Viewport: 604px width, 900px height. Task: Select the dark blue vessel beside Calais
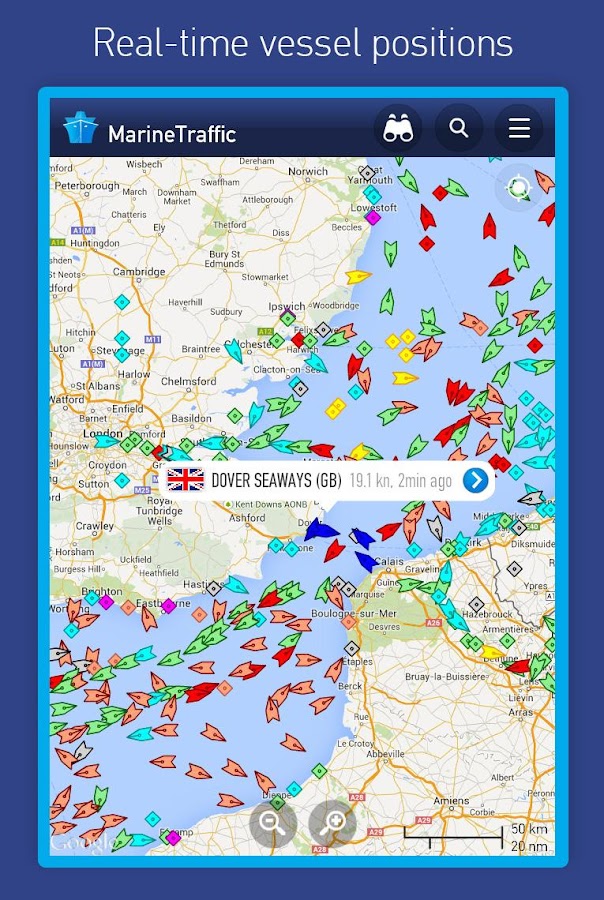365,561
